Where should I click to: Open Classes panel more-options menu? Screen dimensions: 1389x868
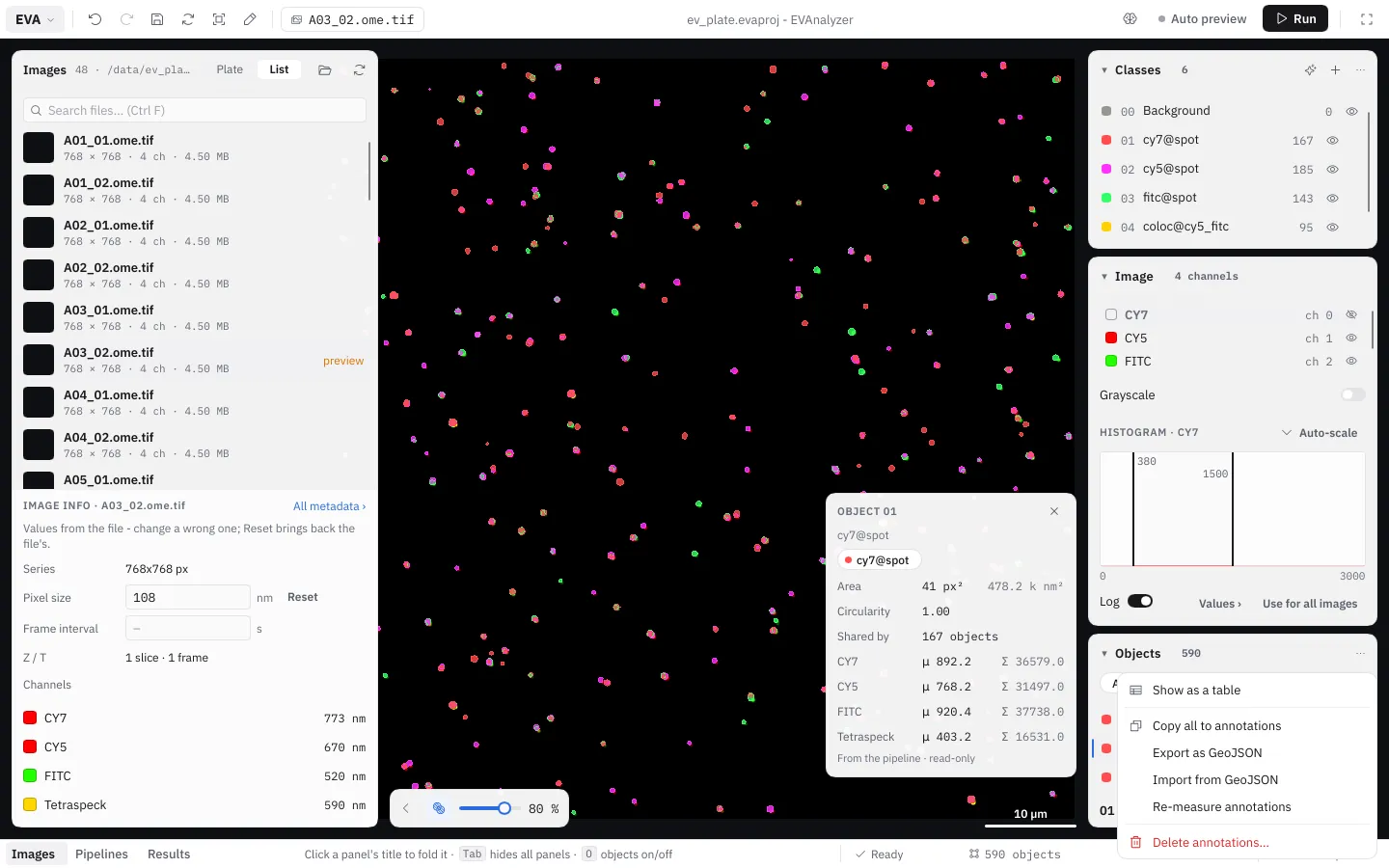1360,69
